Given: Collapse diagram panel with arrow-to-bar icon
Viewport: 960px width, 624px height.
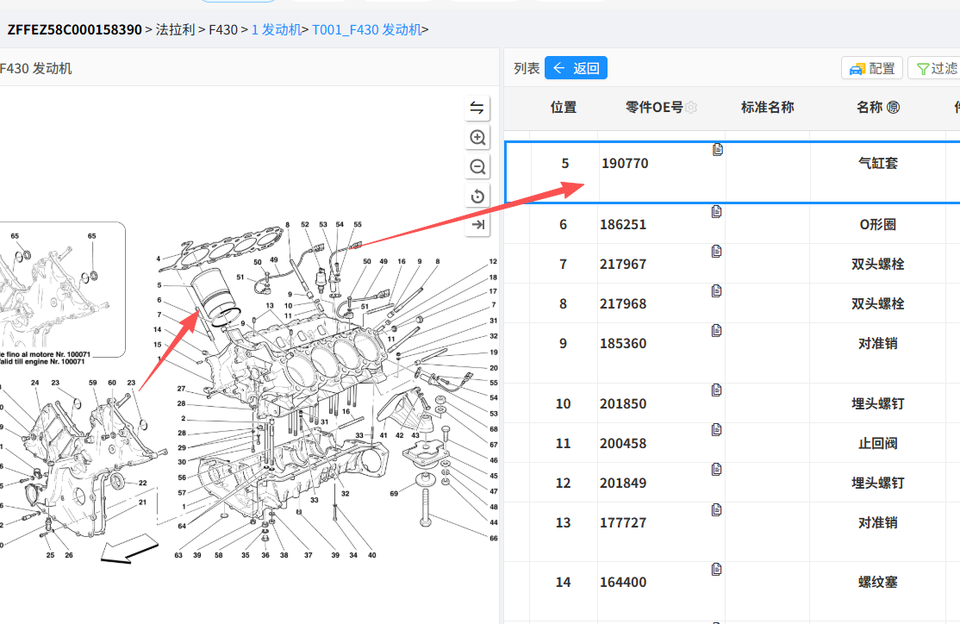Looking at the screenshot, I should coord(477,225).
